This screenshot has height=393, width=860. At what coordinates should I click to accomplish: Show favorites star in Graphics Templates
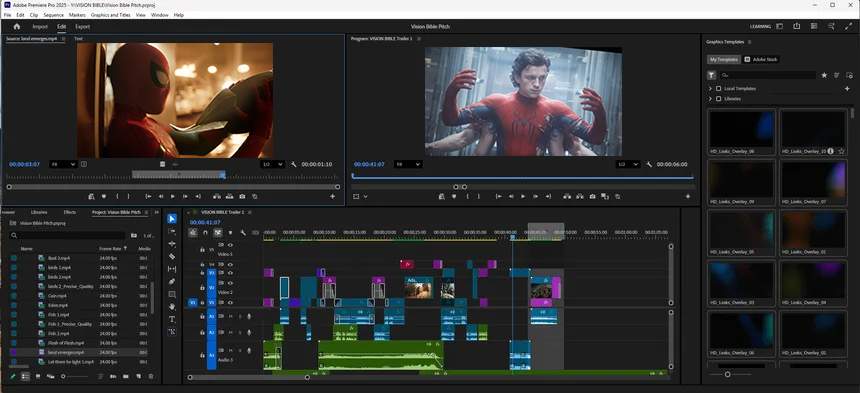point(824,75)
